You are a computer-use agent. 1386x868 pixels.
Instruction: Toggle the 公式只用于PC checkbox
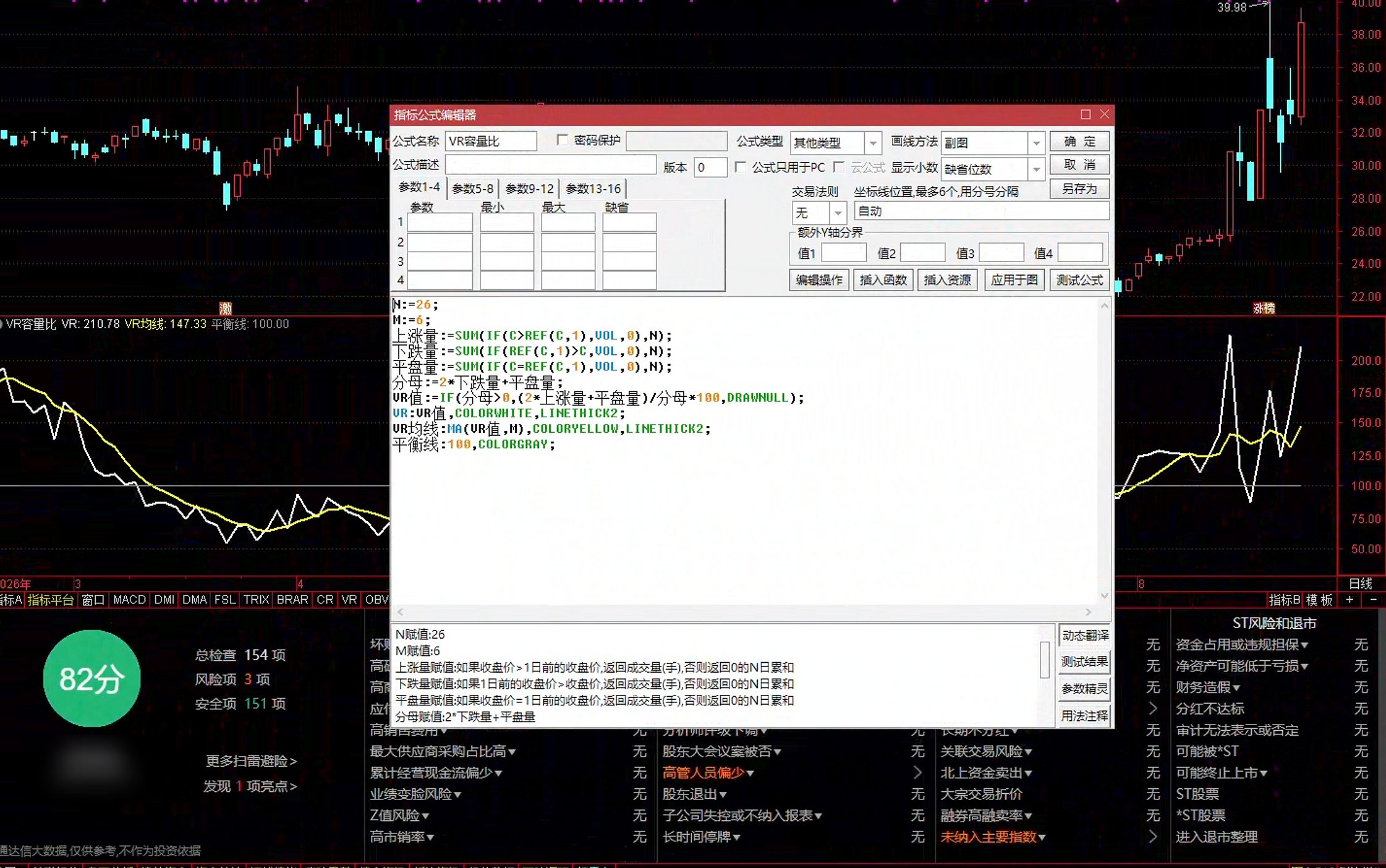[x=740, y=167]
